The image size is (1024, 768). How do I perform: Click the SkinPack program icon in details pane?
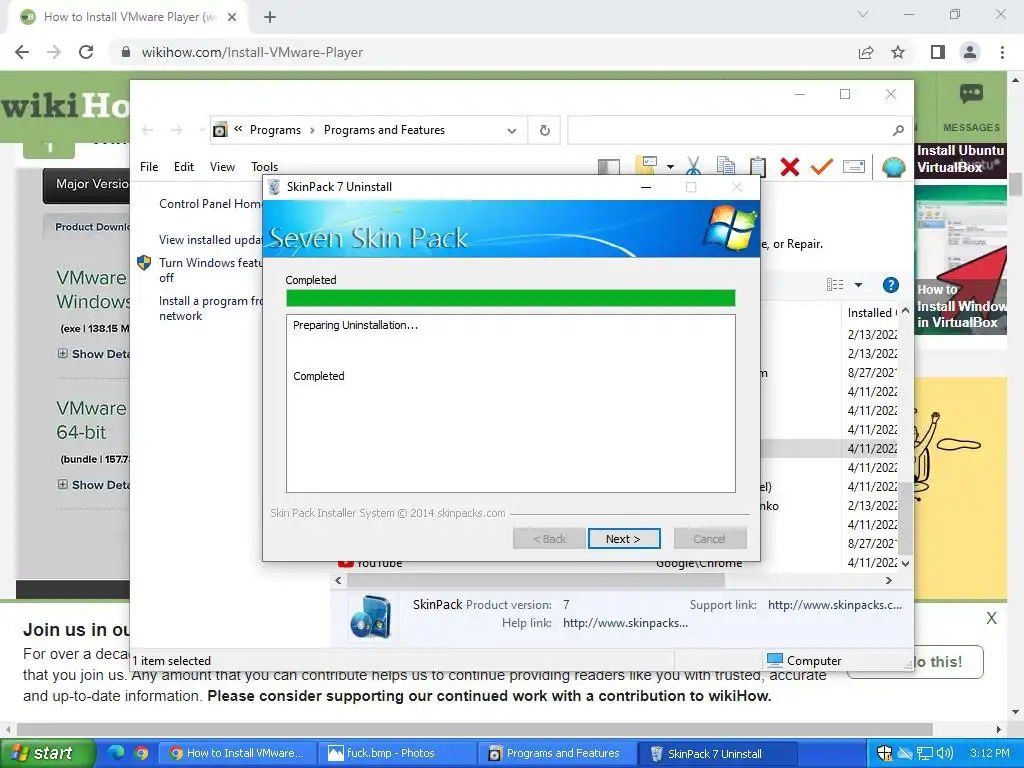(370, 617)
